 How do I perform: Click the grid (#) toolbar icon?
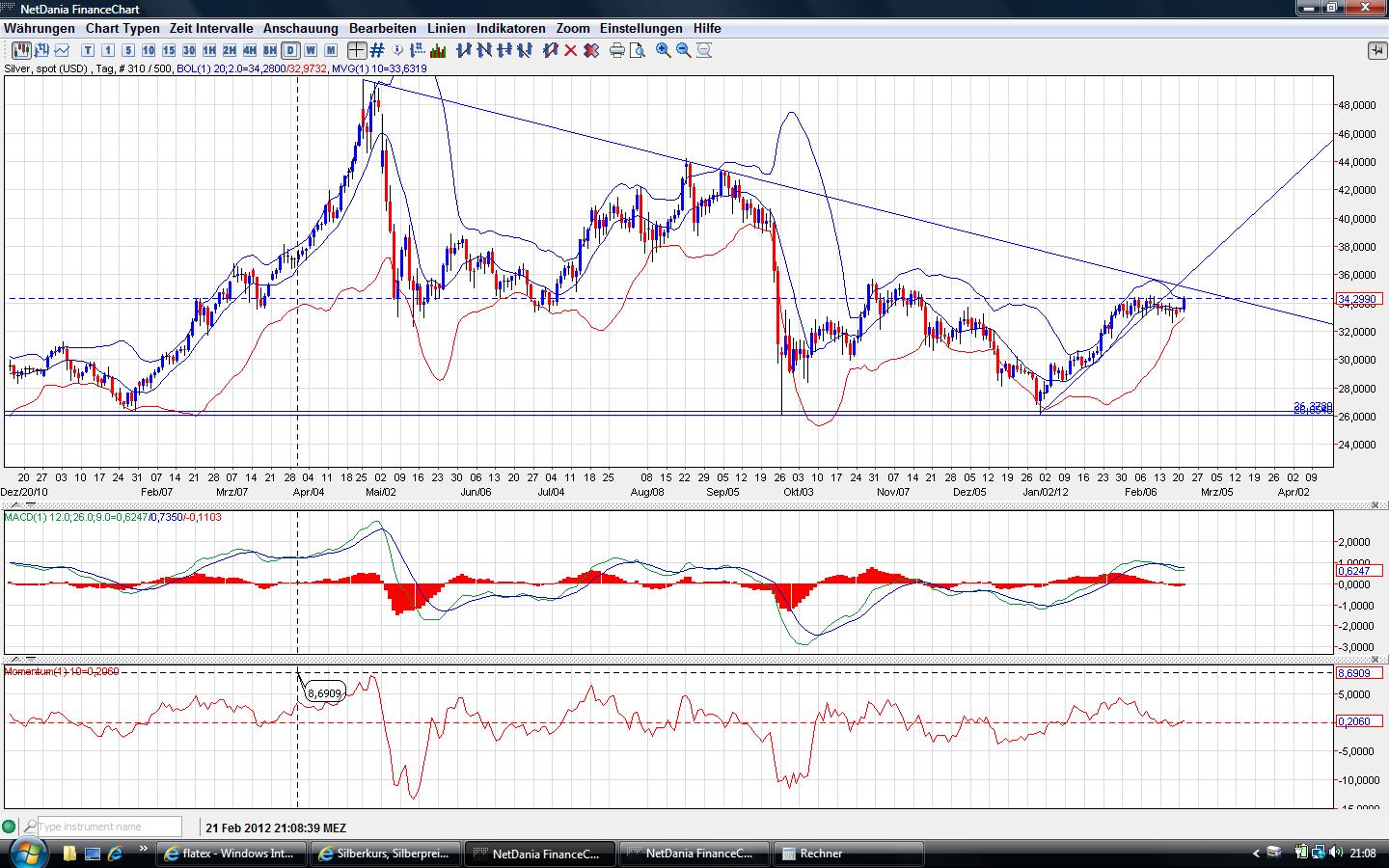coord(377,50)
